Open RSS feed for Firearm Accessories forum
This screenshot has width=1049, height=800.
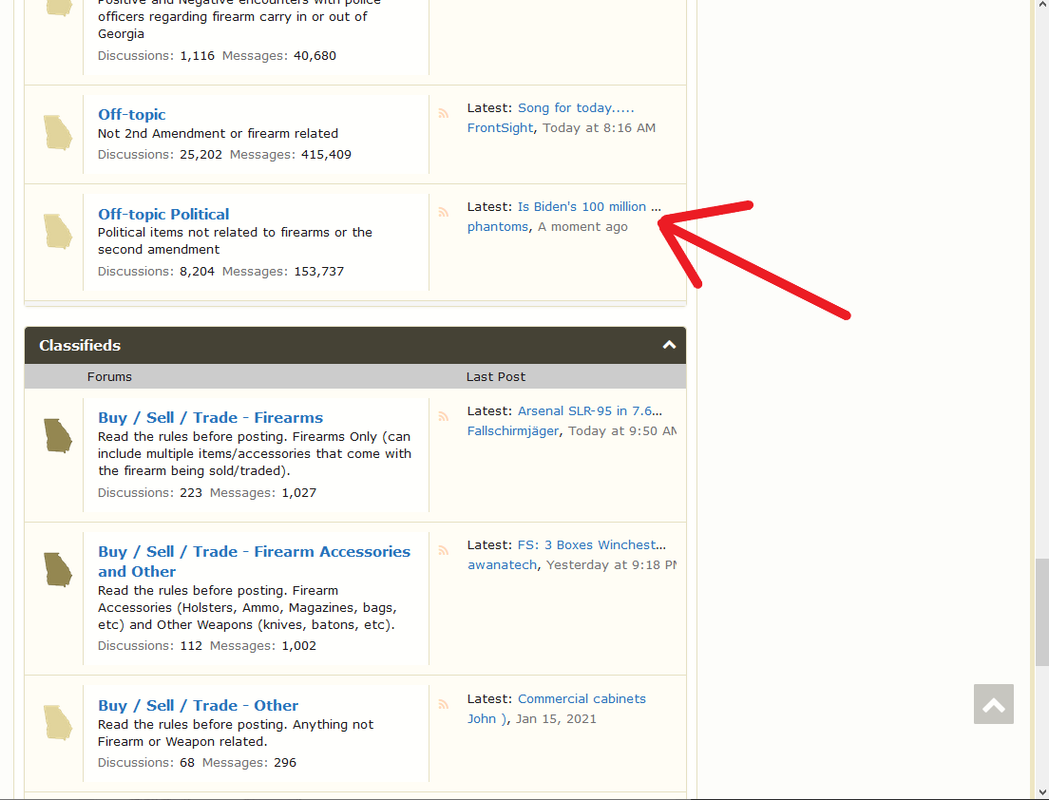click(x=444, y=551)
